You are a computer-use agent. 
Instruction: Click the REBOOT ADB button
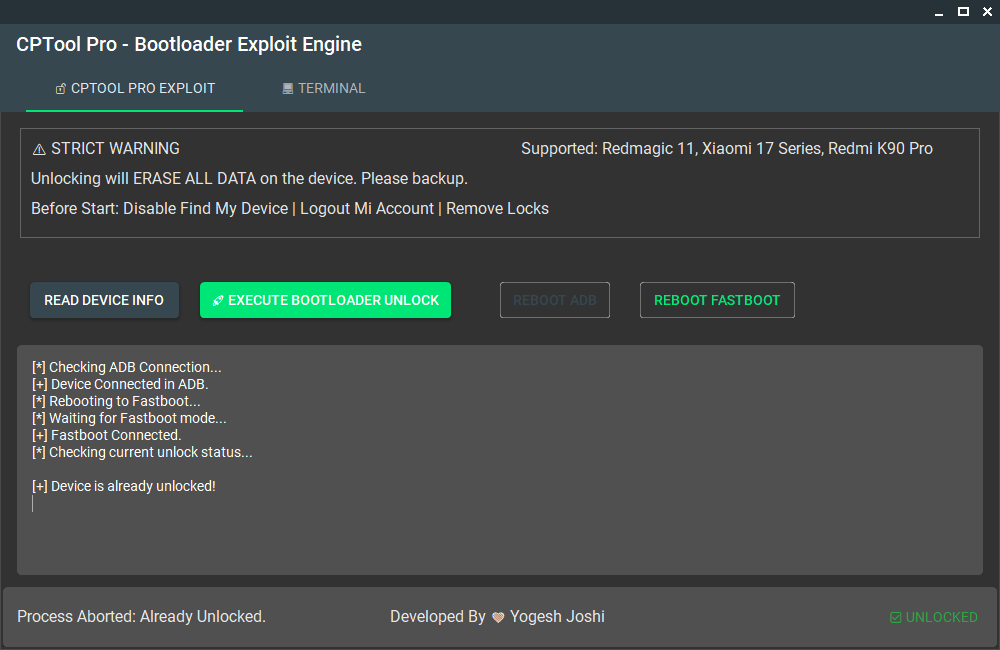[555, 300]
